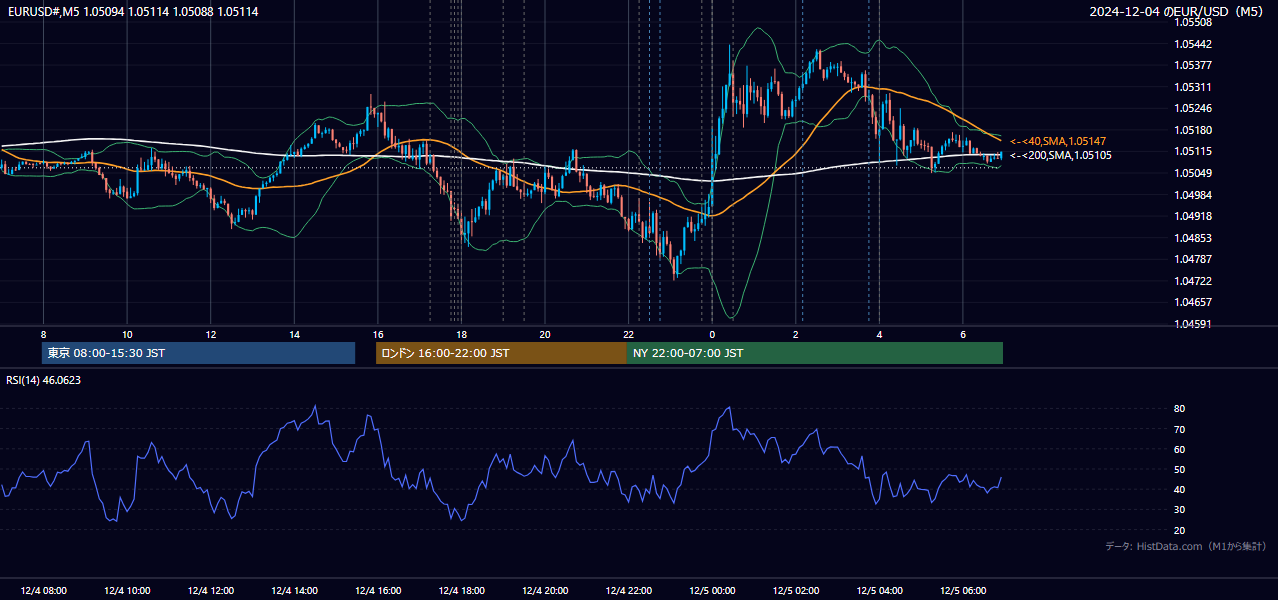The width and height of the screenshot is (1278, 600).
Task: Click the 12/4 08:00 bottom date label
Action: click(43, 591)
